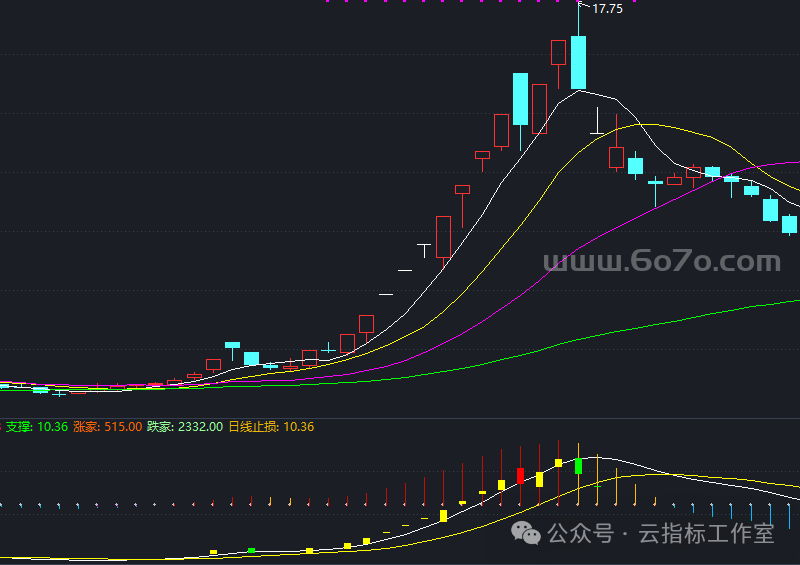Click the magenta dotted line at chart top
Viewport: 800px width, 565px height.
tap(480, 2)
